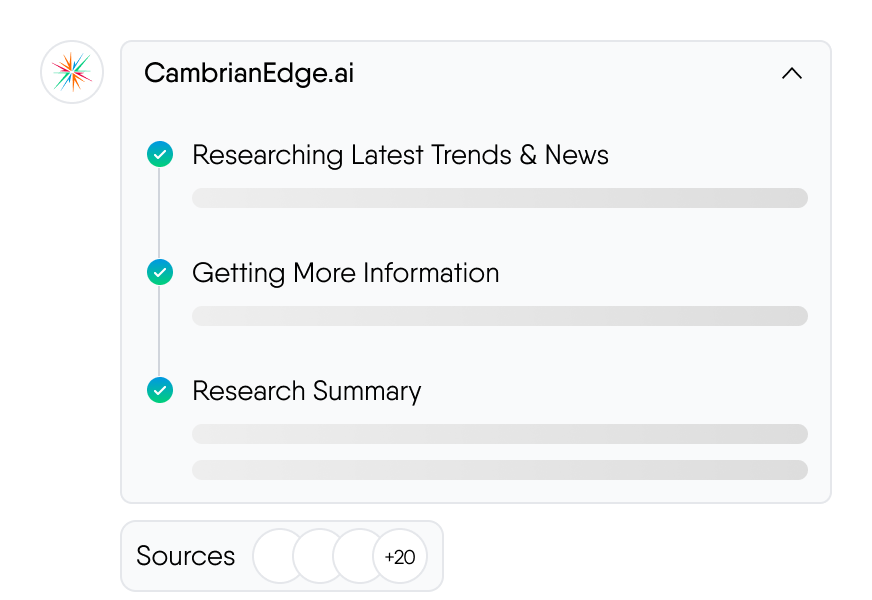The image size is (872, 600).
Task: Open the Sources section
Action: pyautogui.click(x=185, y=556)
